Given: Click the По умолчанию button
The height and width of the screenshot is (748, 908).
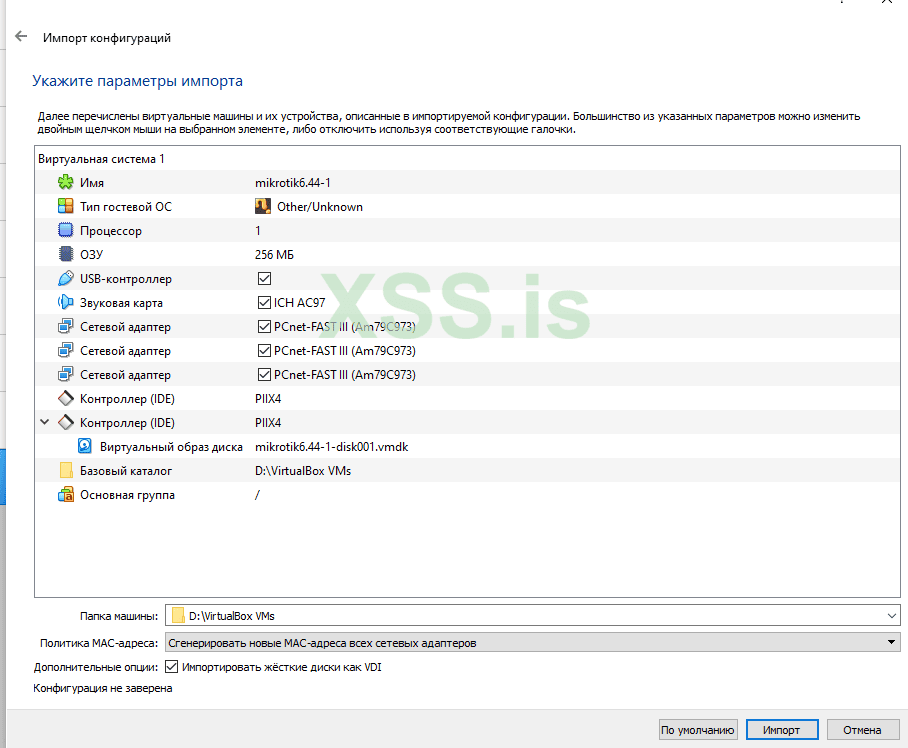Looking at the screenshot, I should click(x=697, y=730).
